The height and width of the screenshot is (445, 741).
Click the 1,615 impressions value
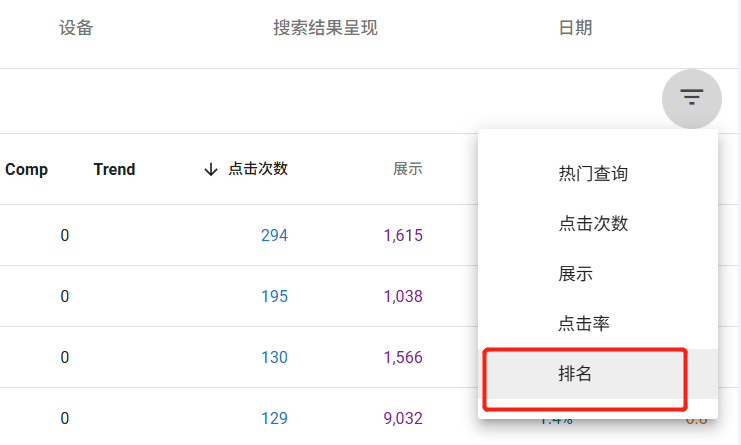click(402, 236)
